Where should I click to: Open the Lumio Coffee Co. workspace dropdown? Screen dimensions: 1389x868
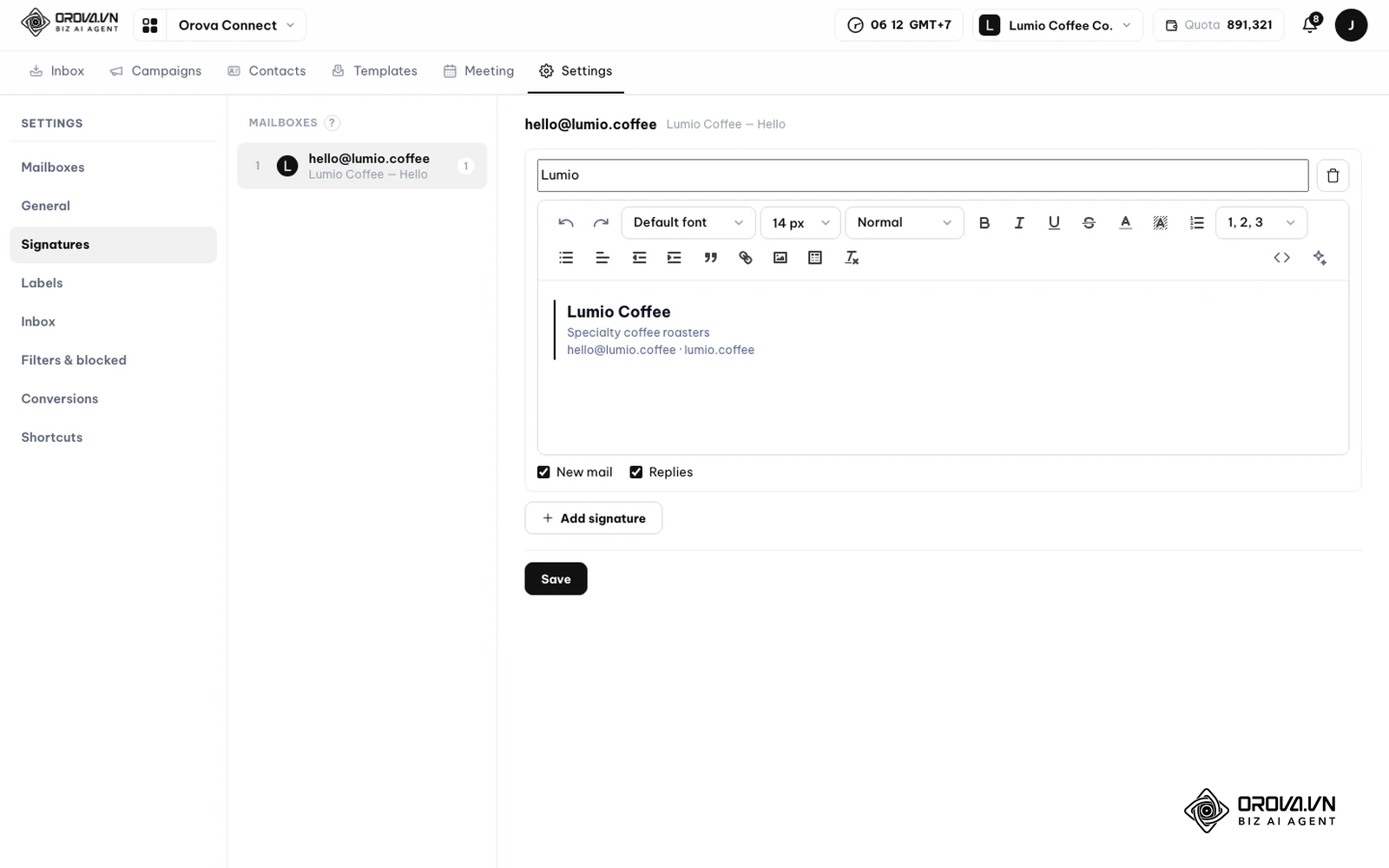[x=1057, y=25]
